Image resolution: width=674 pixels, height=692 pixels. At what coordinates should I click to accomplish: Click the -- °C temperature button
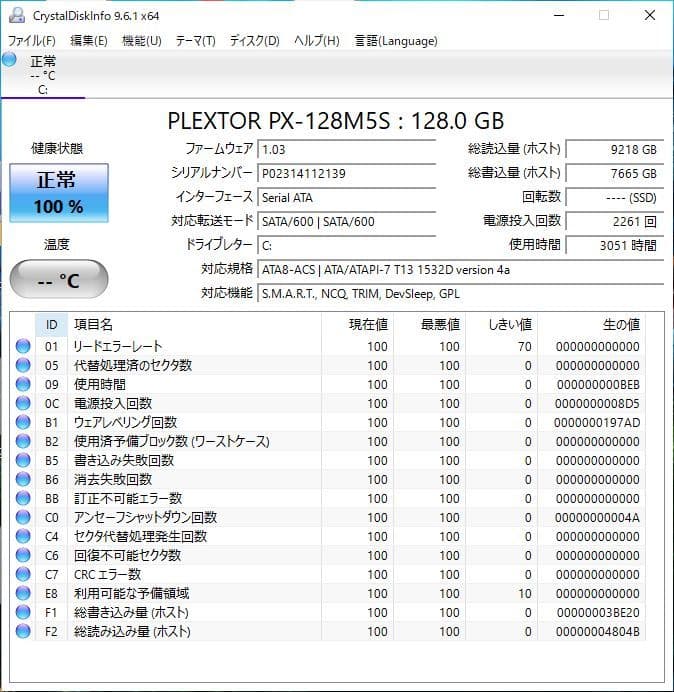click(x=59, y=280)
